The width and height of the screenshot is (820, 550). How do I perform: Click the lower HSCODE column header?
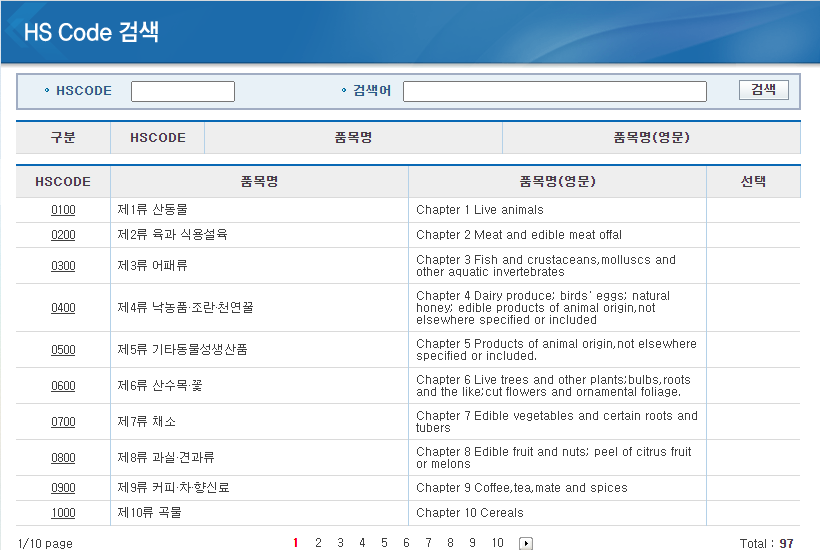(63, 181)
